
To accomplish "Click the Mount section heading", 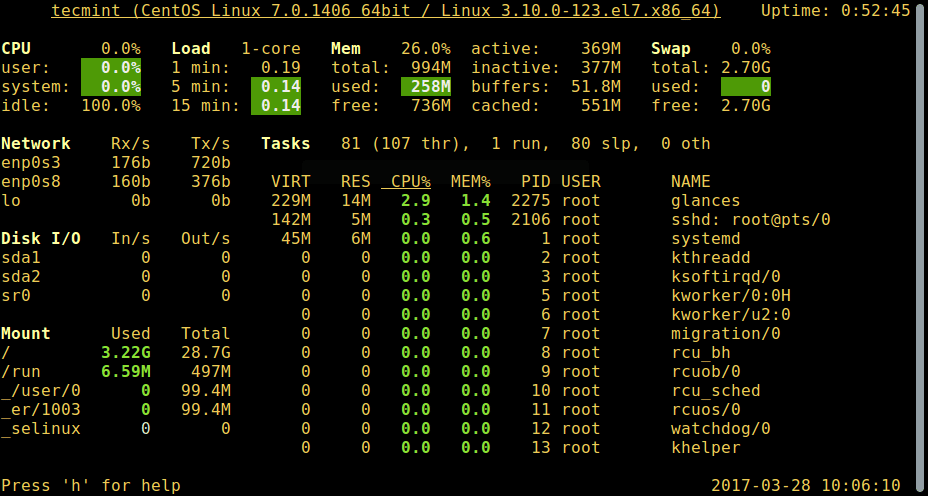I will click(x=26, y=333).
